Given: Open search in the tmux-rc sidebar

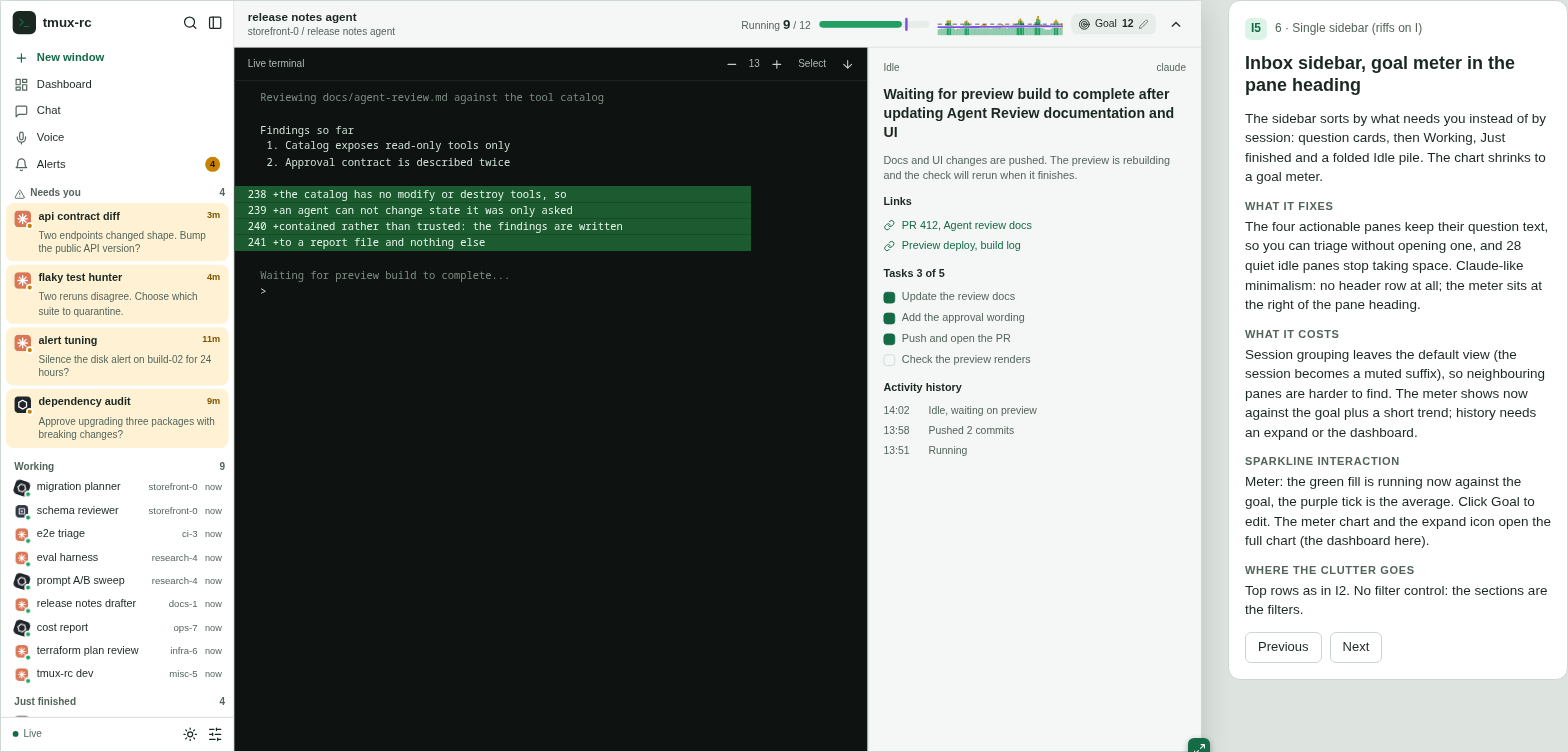Looking at the screenshot, I should (190, 23).
